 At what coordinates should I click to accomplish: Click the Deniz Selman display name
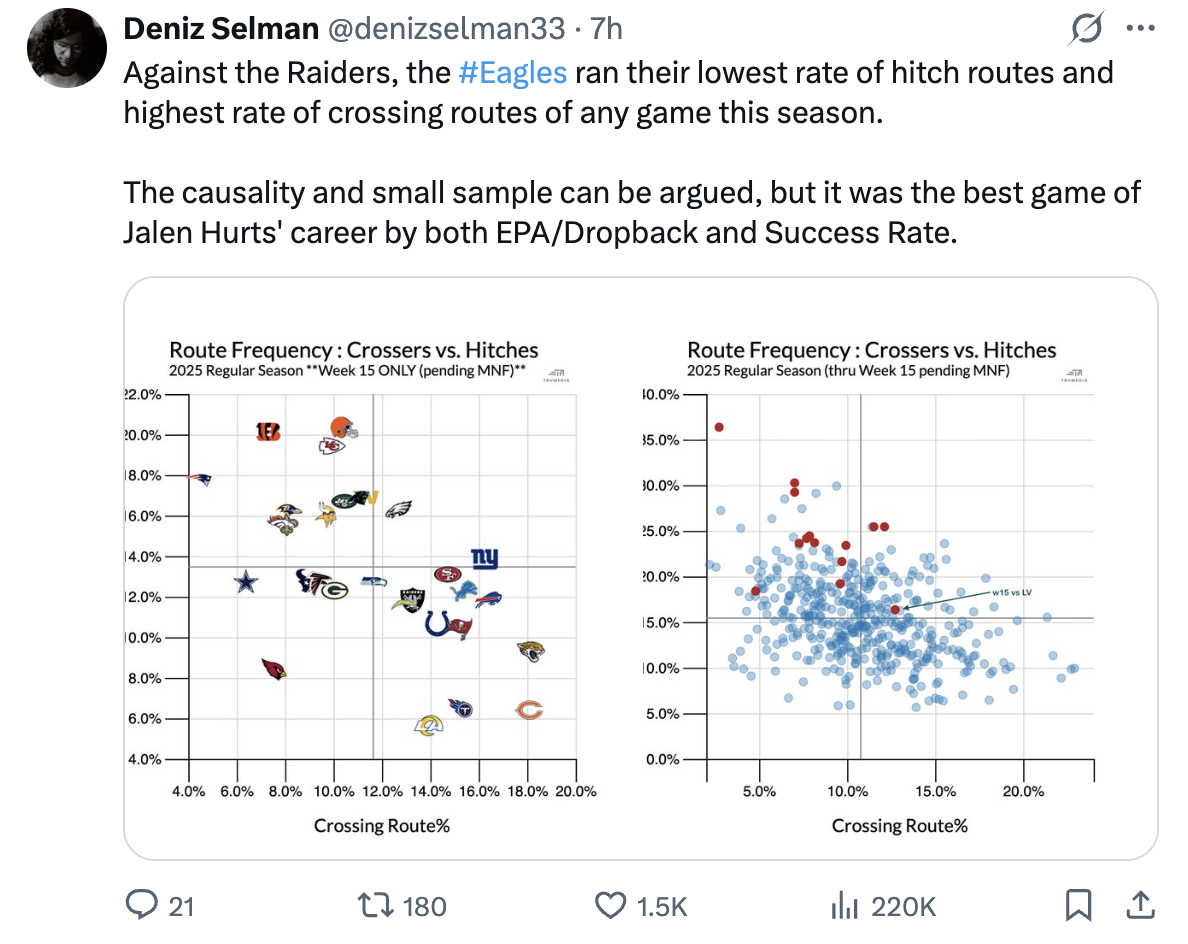220,30
